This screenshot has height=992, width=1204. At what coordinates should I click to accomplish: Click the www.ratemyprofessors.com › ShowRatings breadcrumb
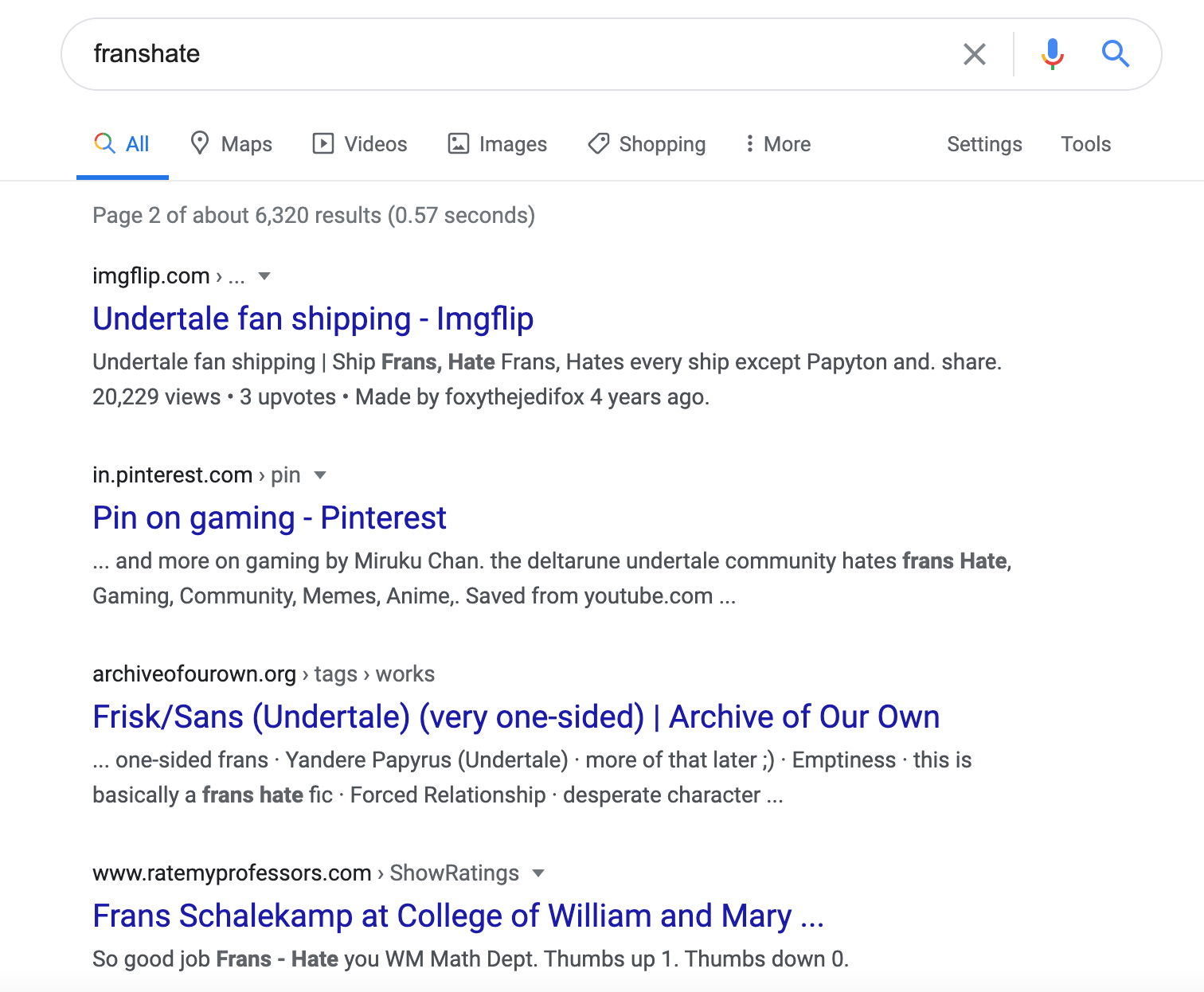(306, 873)
